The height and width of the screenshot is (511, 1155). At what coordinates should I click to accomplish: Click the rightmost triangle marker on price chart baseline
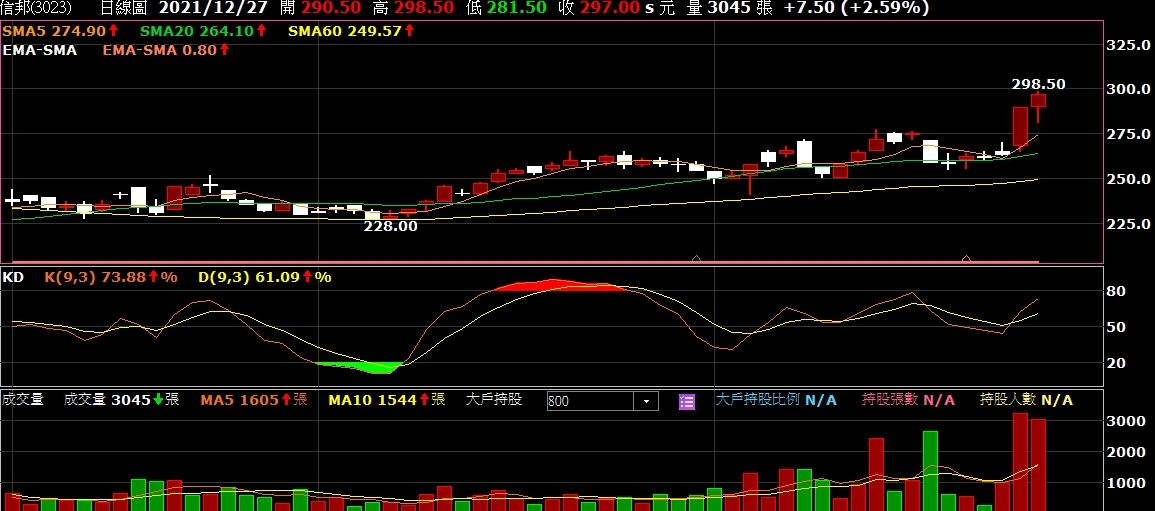tap(966, 258)
